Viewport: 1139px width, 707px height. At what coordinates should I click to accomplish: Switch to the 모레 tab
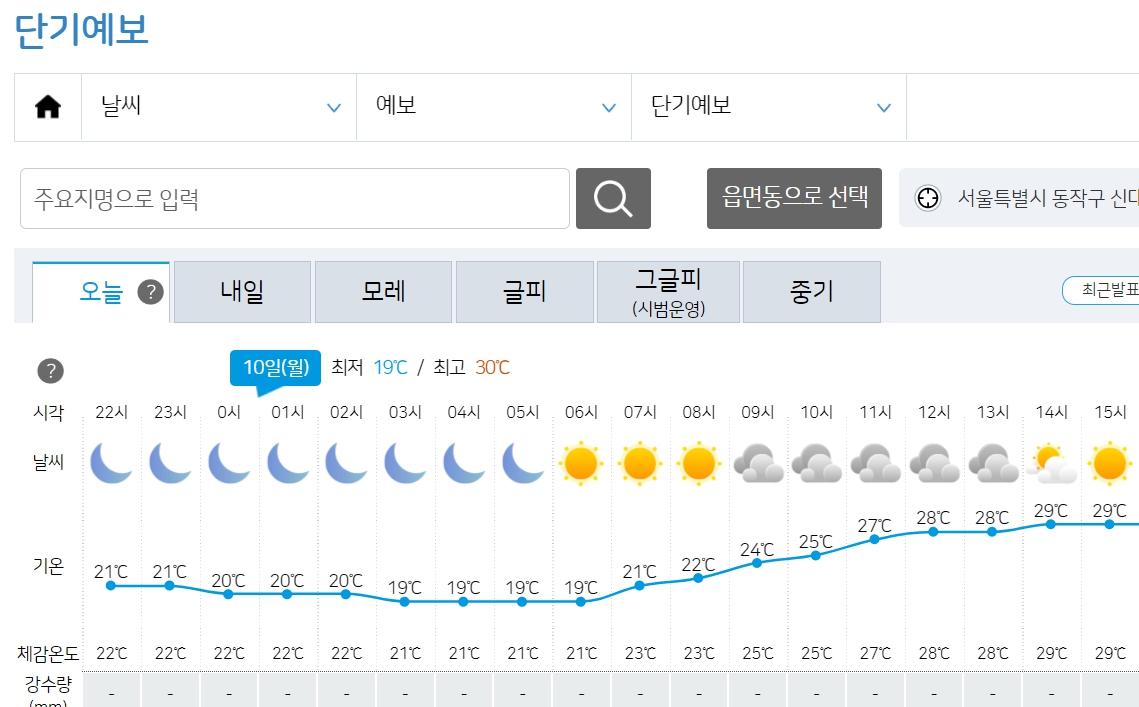(384, 292)
